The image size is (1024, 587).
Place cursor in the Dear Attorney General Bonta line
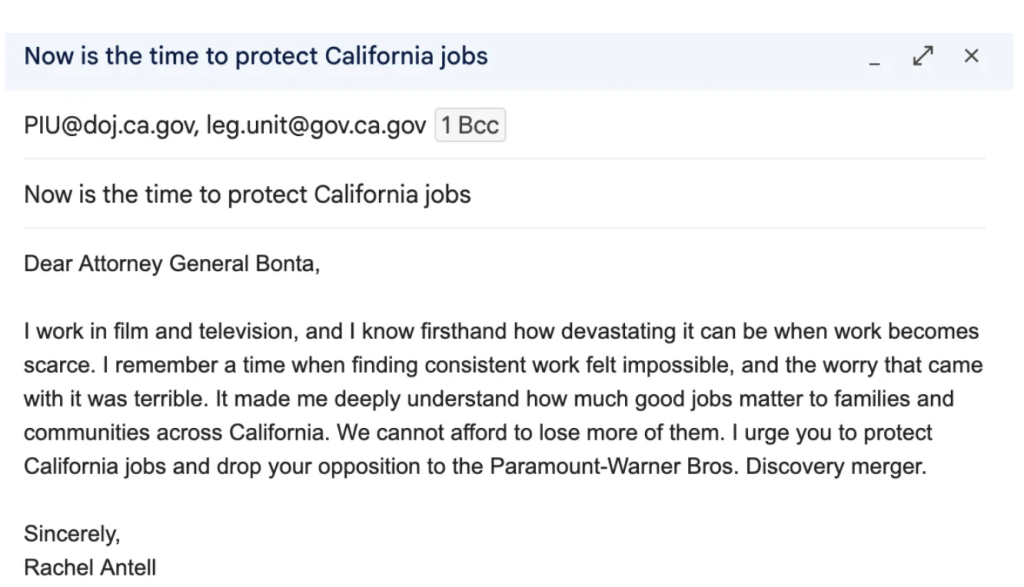click(172, 264)
